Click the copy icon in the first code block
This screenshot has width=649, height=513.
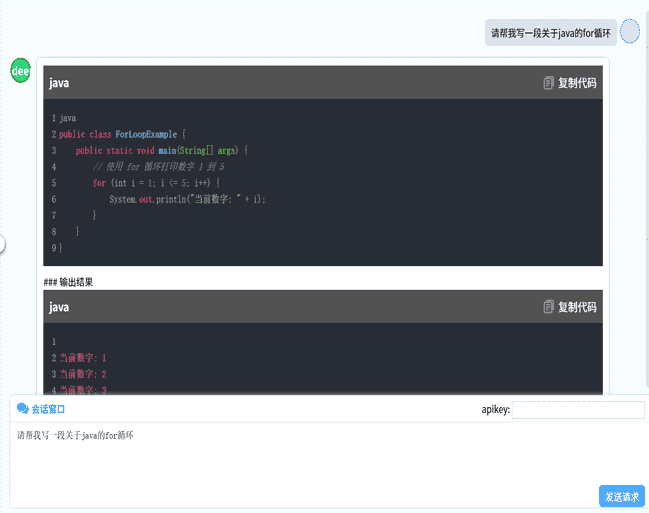[x=548, y=83]
